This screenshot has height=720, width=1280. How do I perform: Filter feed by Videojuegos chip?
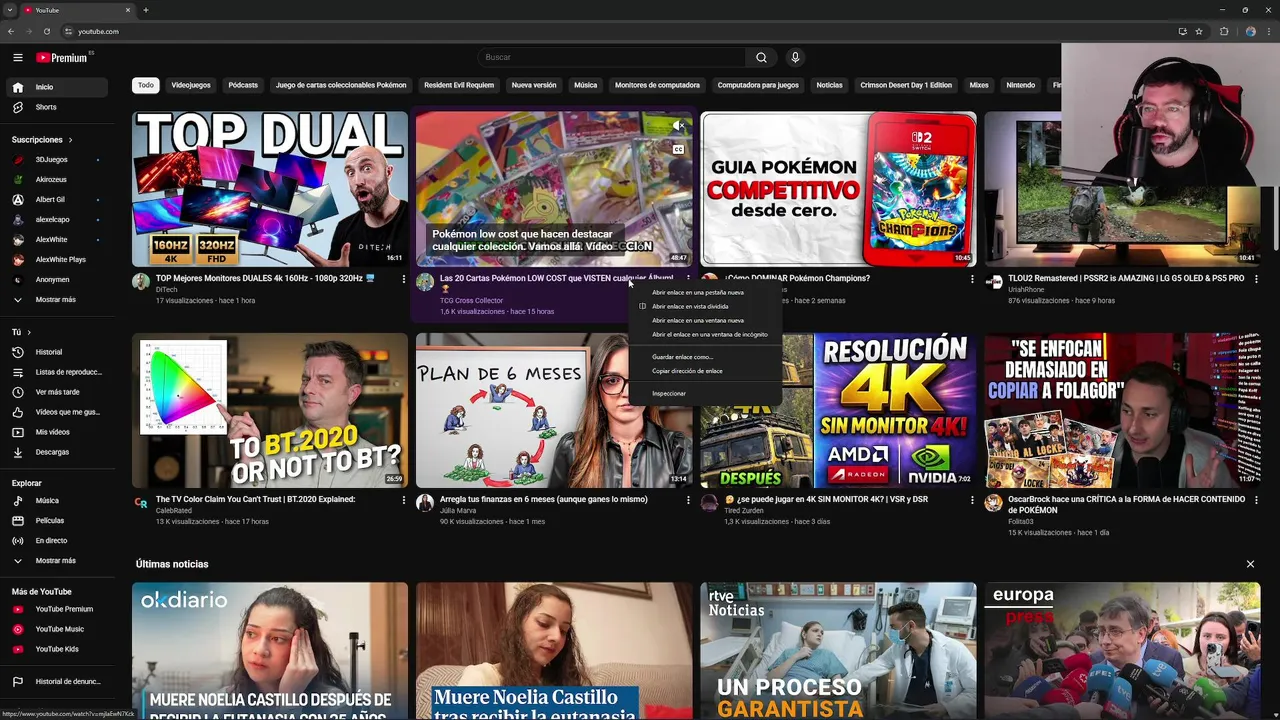191,85
